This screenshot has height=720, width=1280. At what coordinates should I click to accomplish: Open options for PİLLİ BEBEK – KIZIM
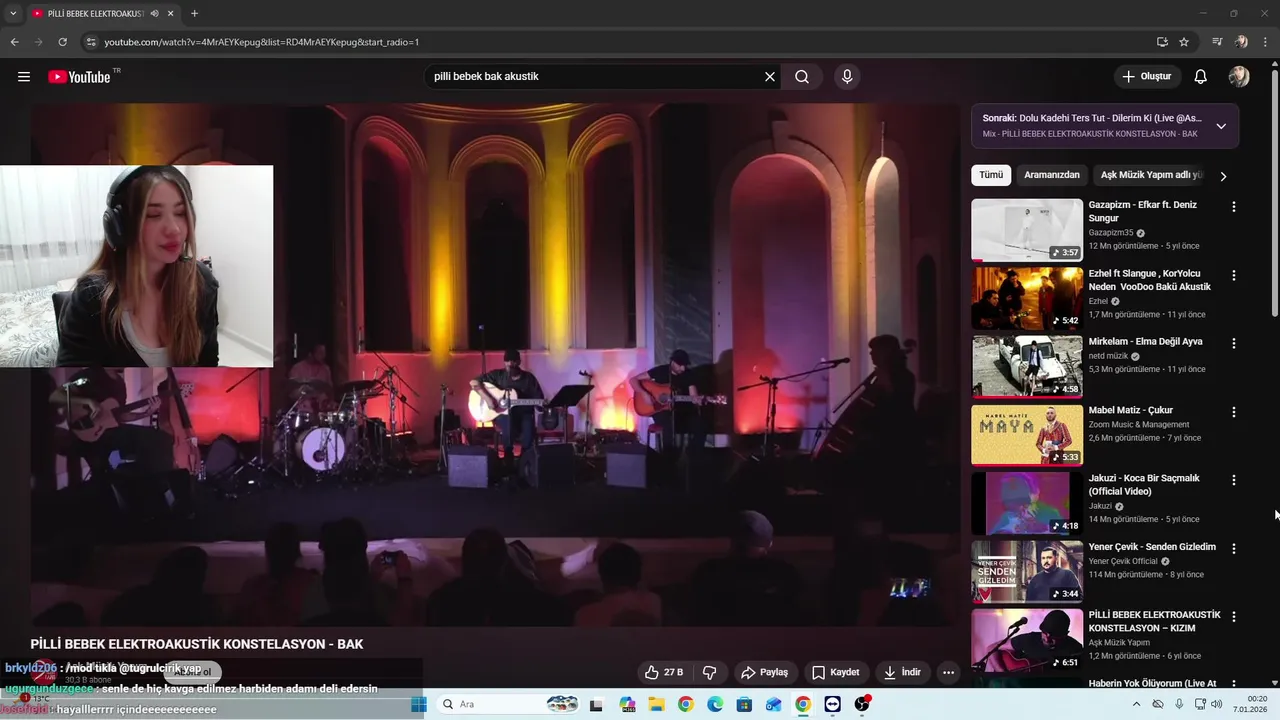[x=1234, y=617]
